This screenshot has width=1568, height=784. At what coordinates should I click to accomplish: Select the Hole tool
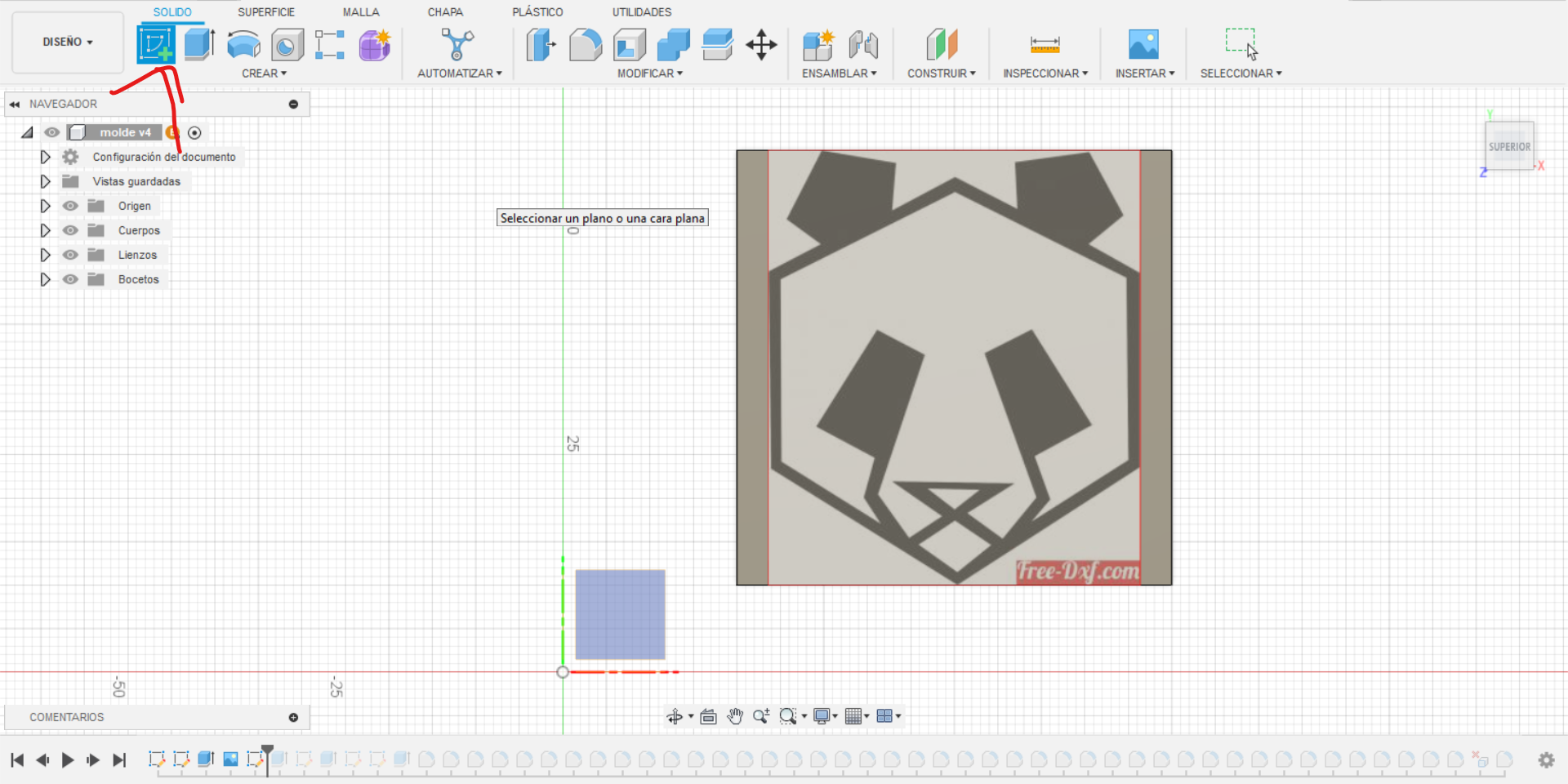click(x=287, y=44)
